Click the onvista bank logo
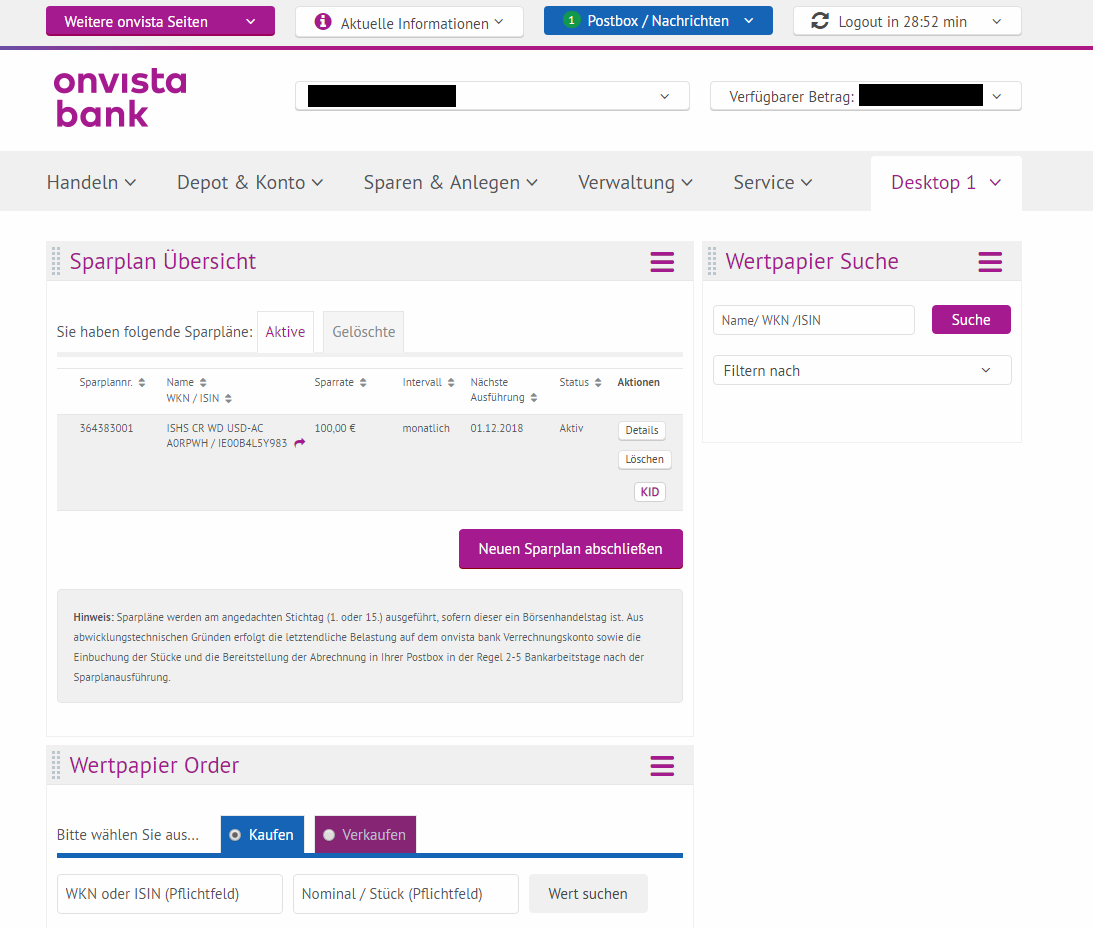Image resolution: width=1093 pixels, height=928 pixels. [x=120, y=98]
